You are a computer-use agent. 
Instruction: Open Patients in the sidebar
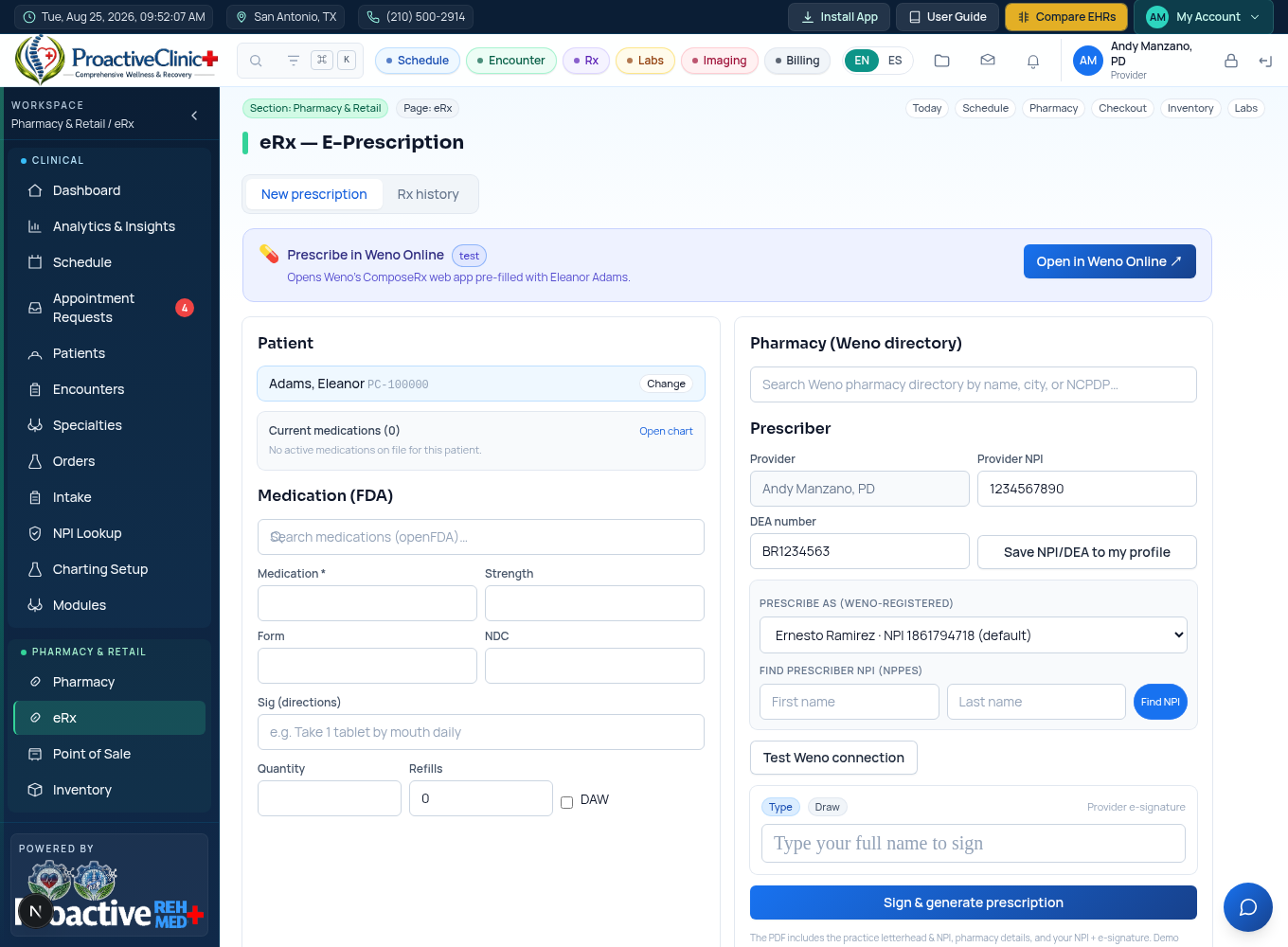110,353
